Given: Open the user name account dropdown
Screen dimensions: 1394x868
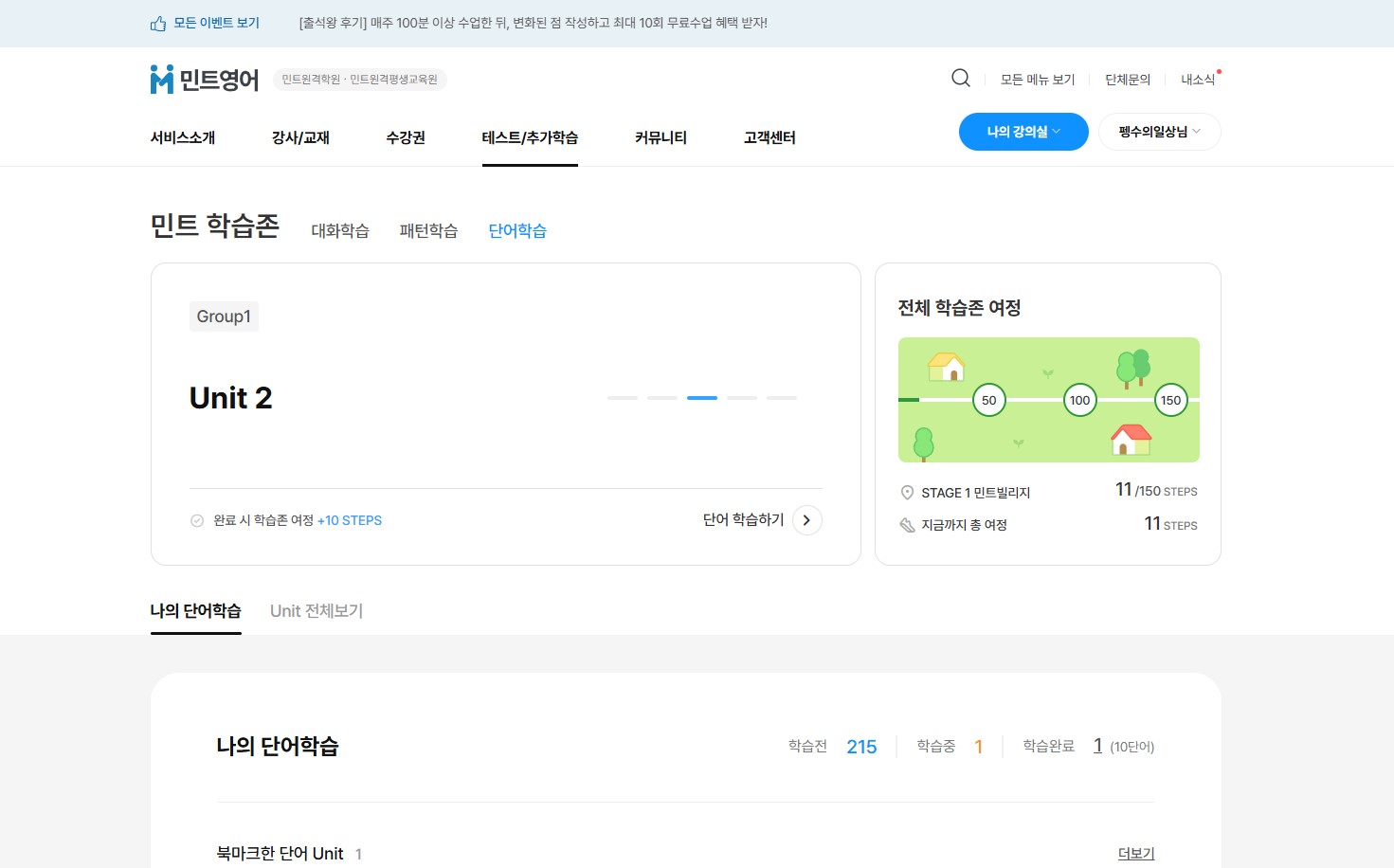Looking at the screenshot, I should (x=1159, y=132).
